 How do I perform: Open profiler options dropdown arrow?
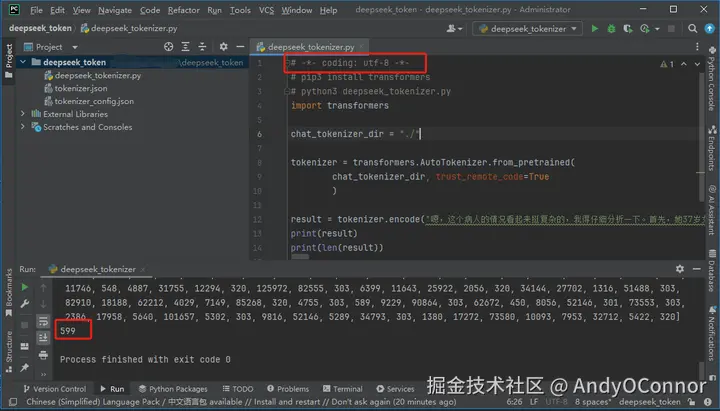pos(657,29)
